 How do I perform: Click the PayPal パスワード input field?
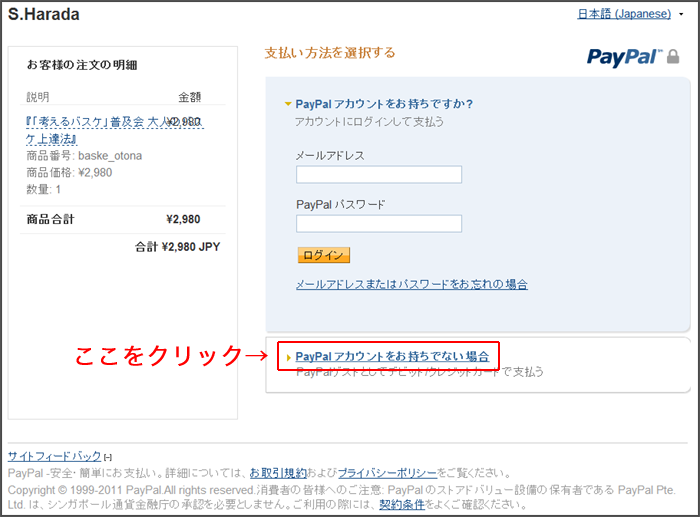(379, 224)
